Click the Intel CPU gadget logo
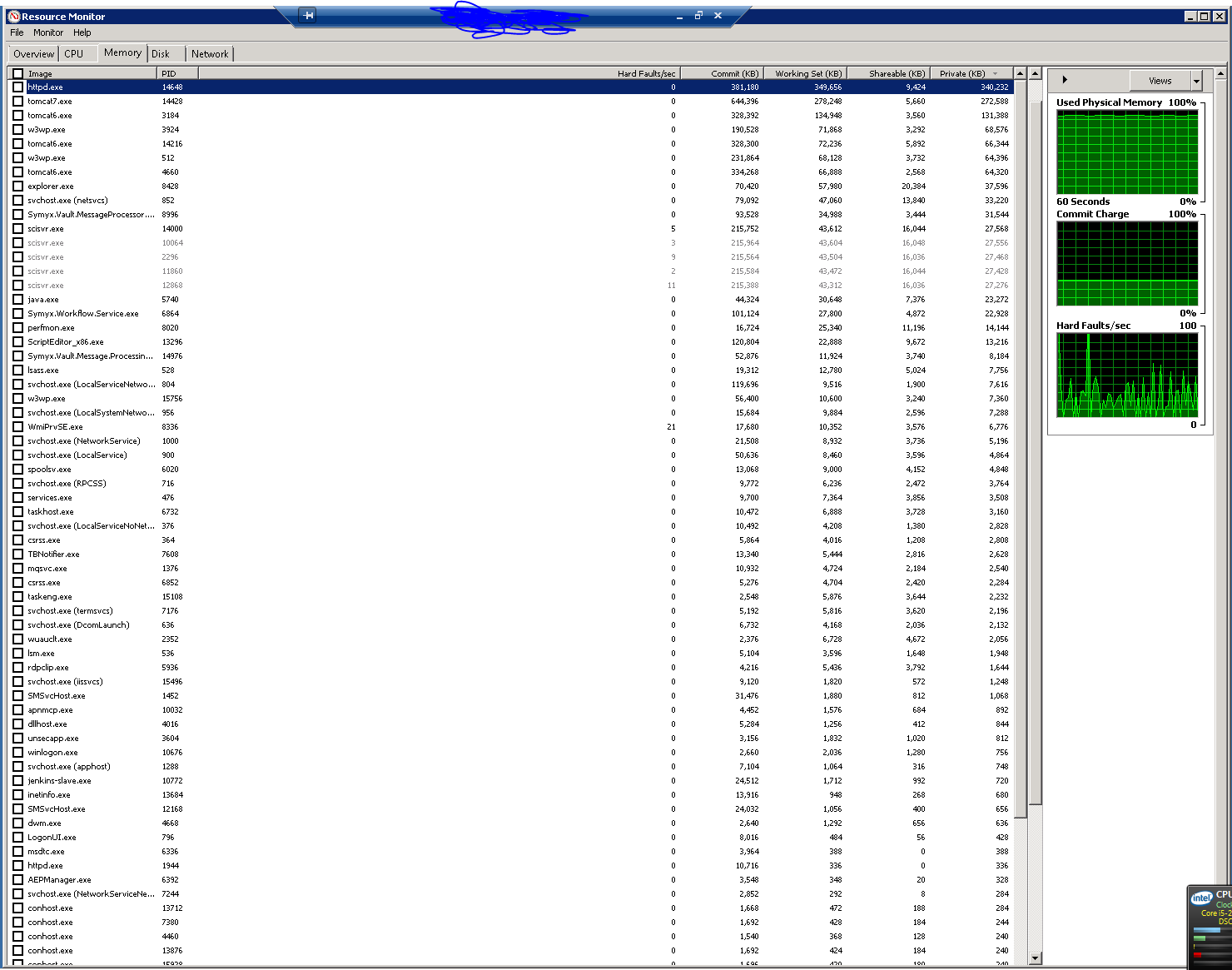1232x970 pixels. coord(1201,898)
